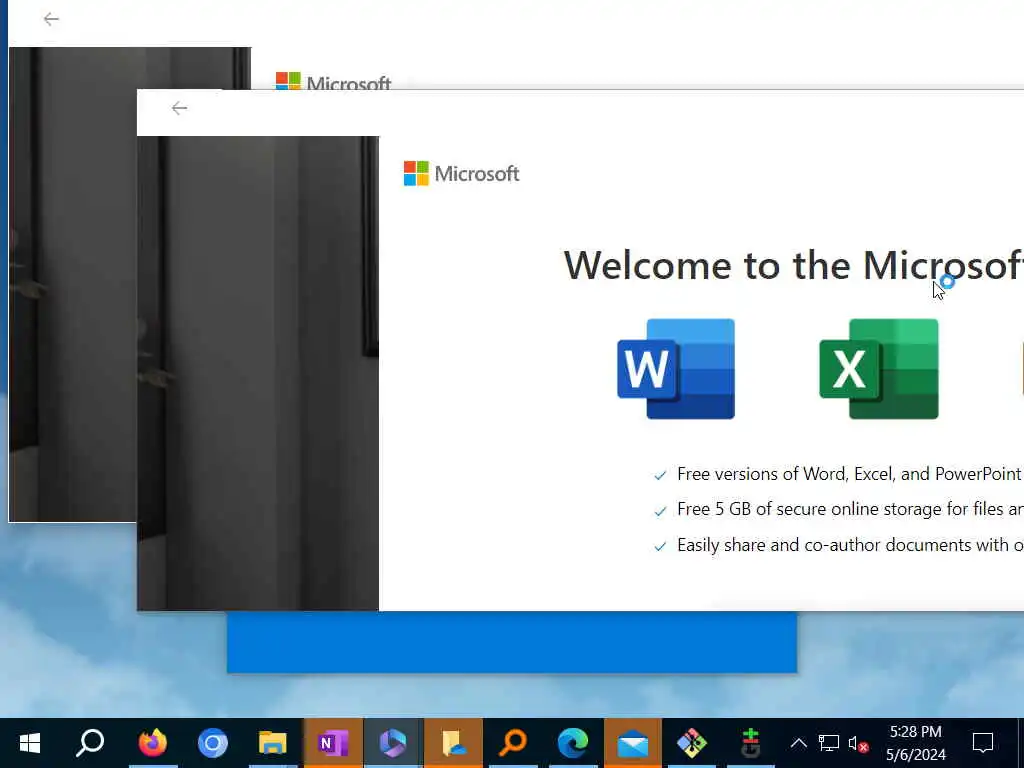The image size is (1024, 768).
Task: Open the clock showing 5:28 PM
Action: point(916,743)
